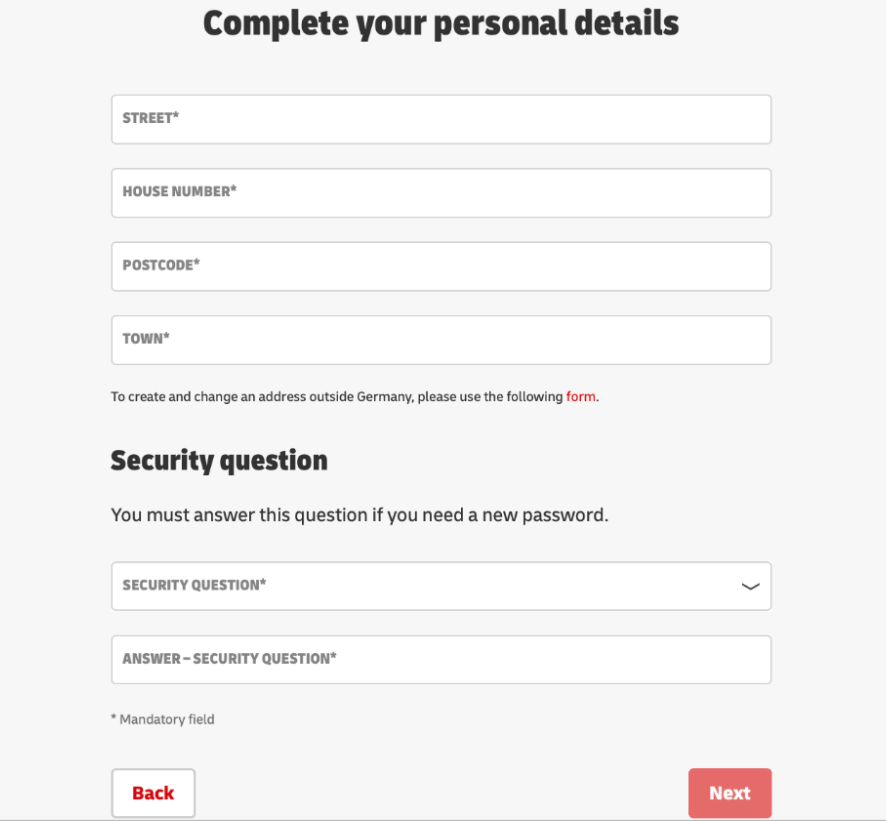886x821 pixels.
Task: Open the Security Question dropdown
Action: click(441, 586)
